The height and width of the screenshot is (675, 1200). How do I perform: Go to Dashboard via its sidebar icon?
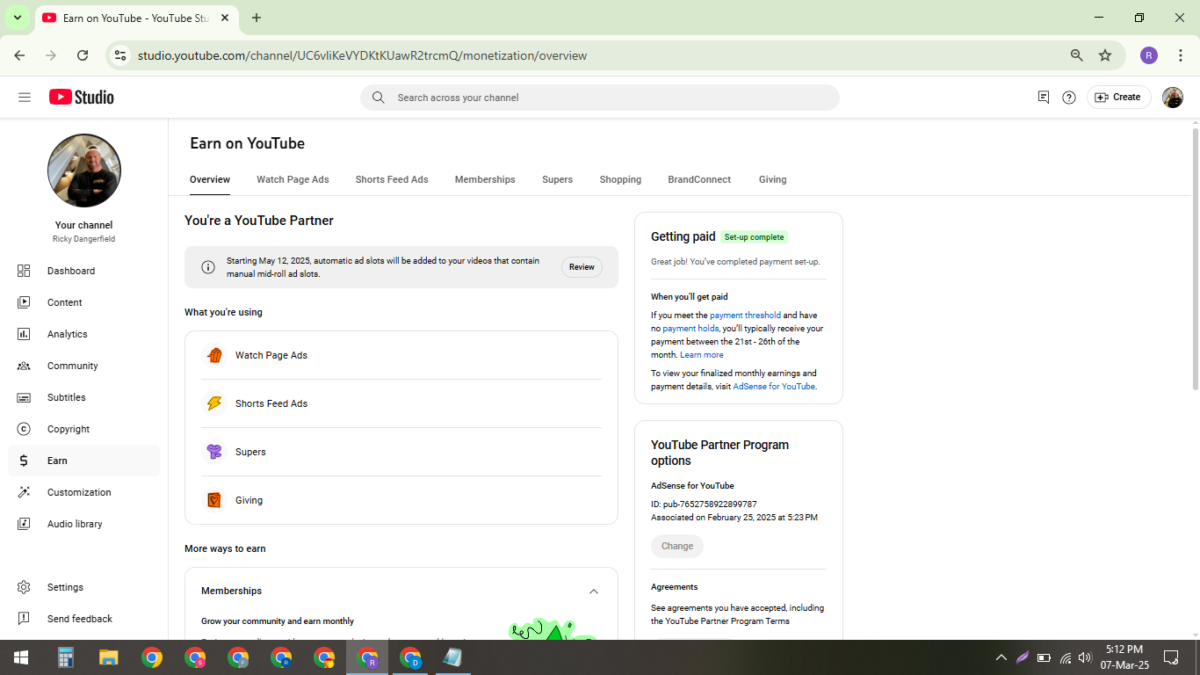pyautogui.click(x=24, y=271)
